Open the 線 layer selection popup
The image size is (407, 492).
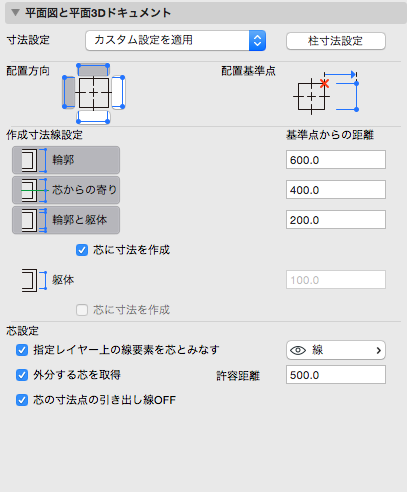coord(336,350)
